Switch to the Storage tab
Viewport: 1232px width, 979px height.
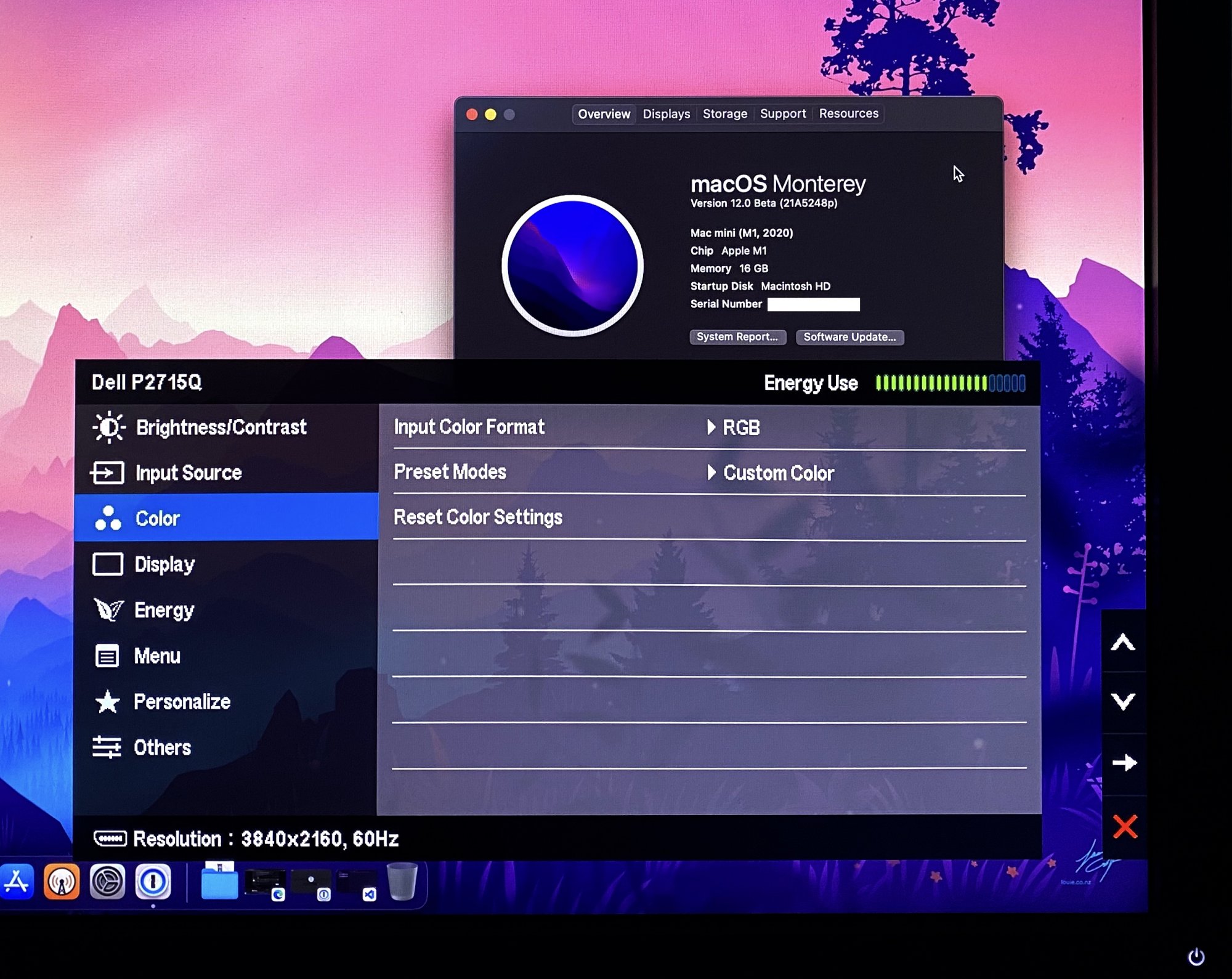tap(724, 114)
